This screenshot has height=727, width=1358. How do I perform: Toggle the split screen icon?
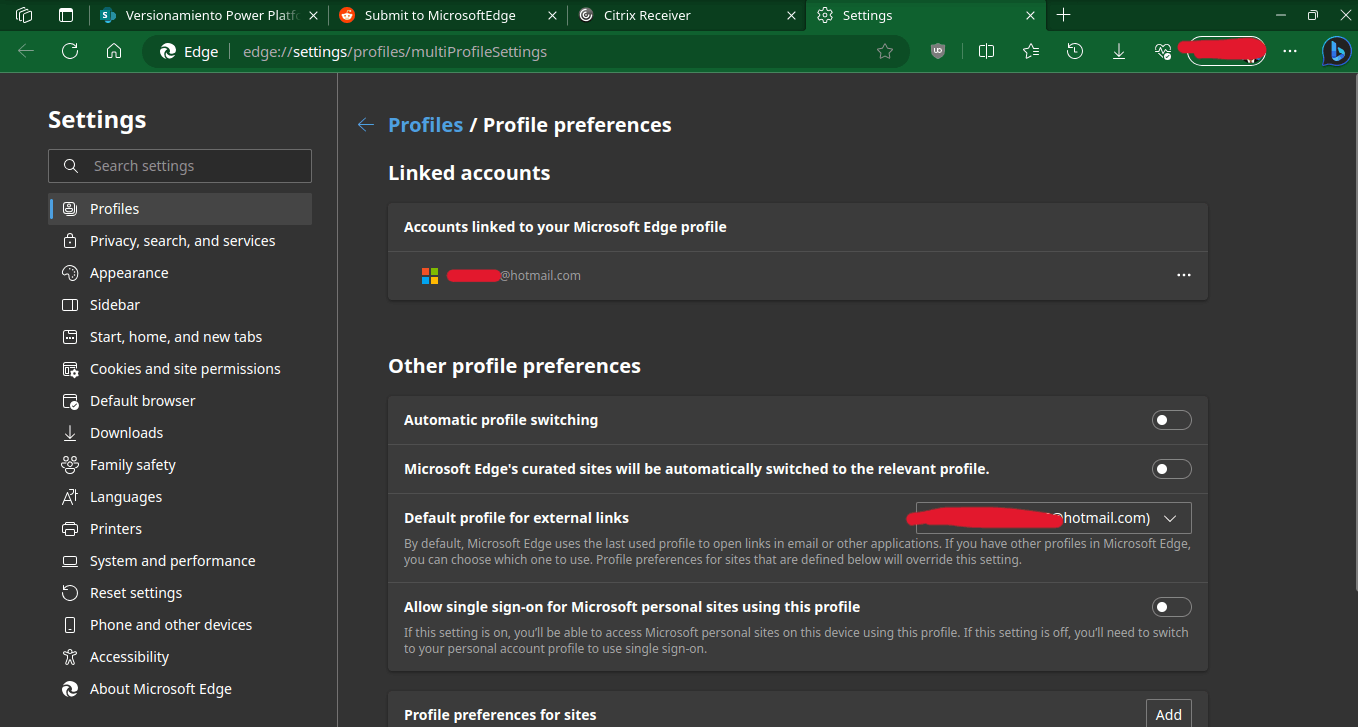click(986, 51)
